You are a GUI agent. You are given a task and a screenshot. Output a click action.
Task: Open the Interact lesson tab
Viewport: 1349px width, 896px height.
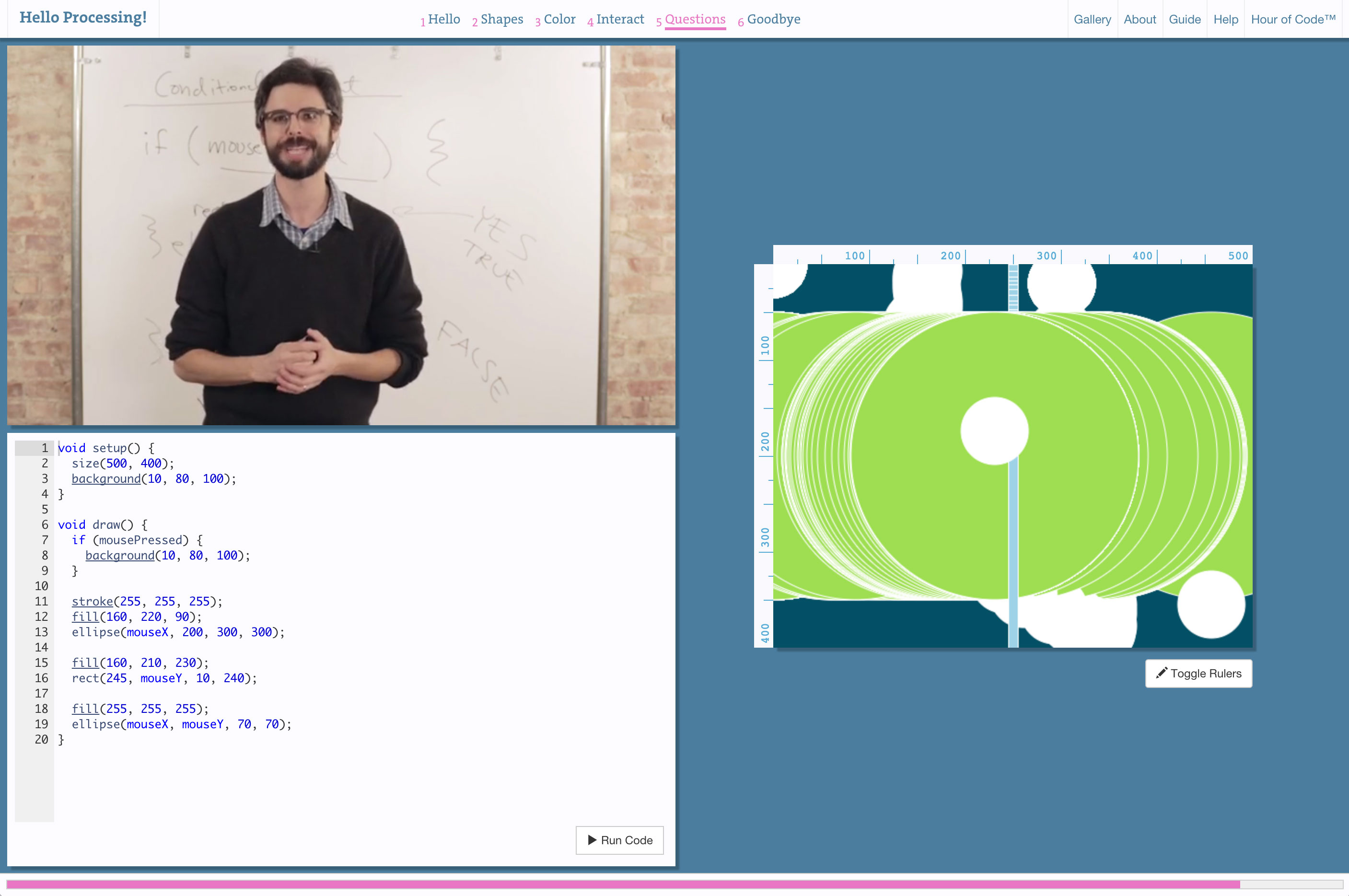tap(619, 20)
